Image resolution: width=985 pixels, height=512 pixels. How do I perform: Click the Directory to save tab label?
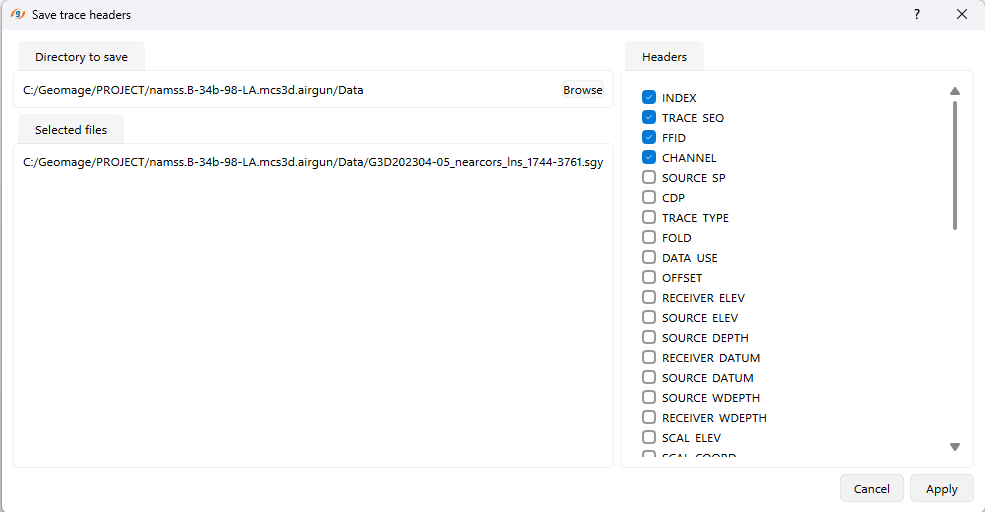point(82,57)
